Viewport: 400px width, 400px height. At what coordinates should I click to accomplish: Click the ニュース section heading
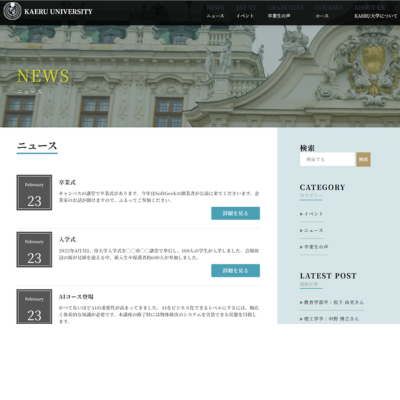pyautogui.click(x=37, y=146)
